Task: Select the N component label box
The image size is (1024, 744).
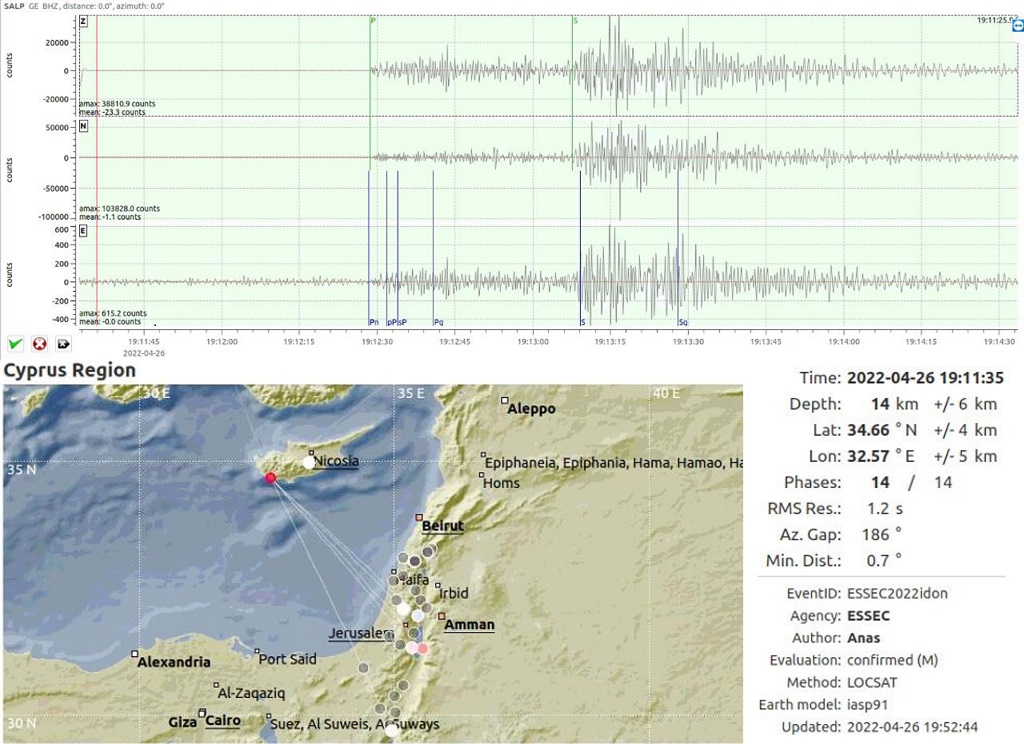Action: [x=83, y=127]
